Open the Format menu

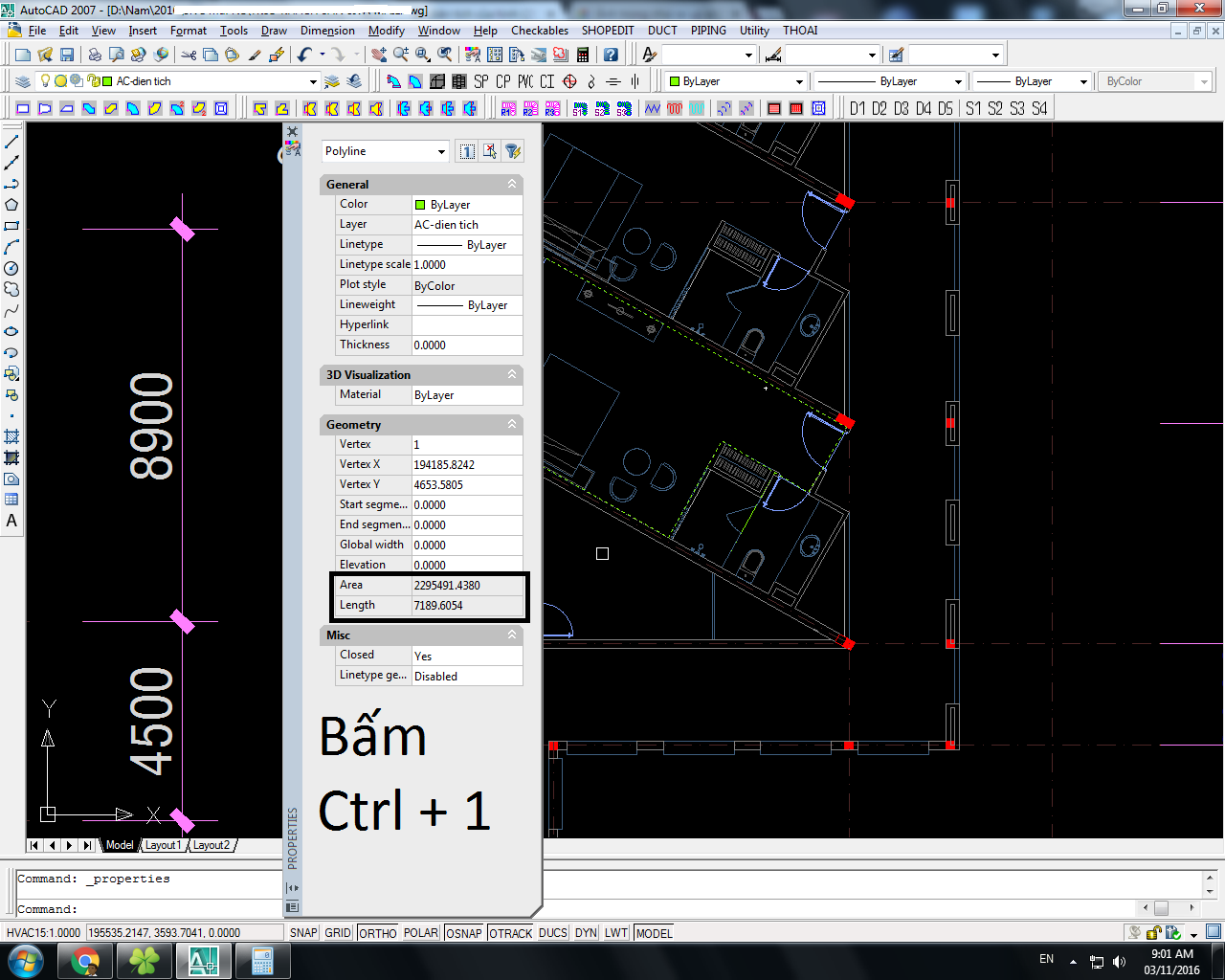pos(189,31)
